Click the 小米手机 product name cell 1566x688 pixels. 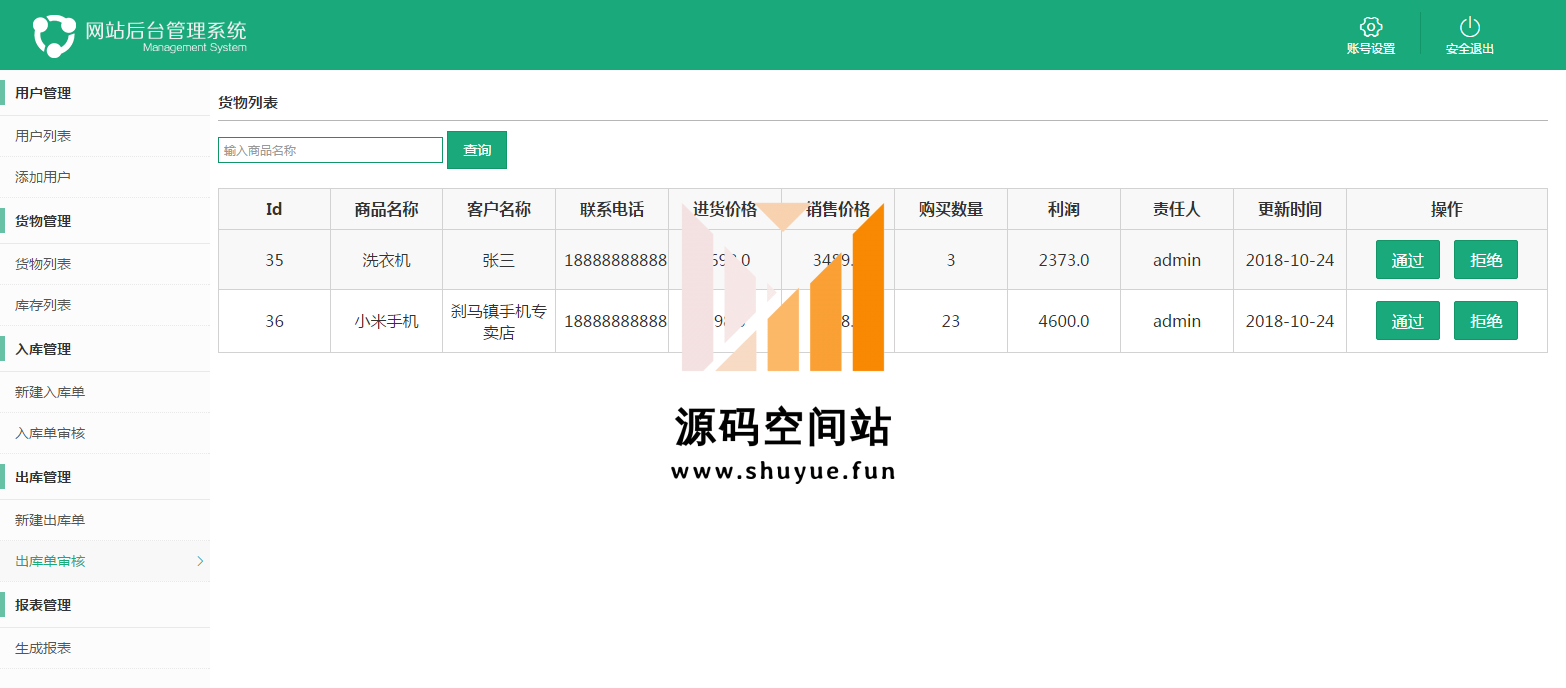click(x=386, y=321)
